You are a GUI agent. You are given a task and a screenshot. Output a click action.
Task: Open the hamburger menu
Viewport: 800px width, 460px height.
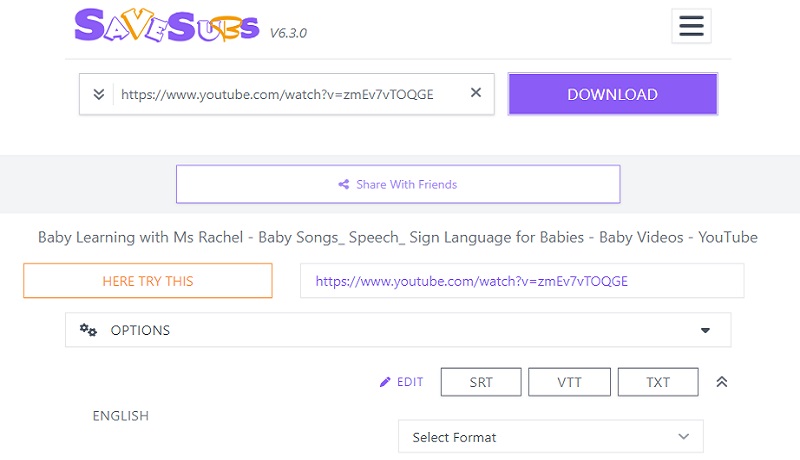click(x=691, y=25)
